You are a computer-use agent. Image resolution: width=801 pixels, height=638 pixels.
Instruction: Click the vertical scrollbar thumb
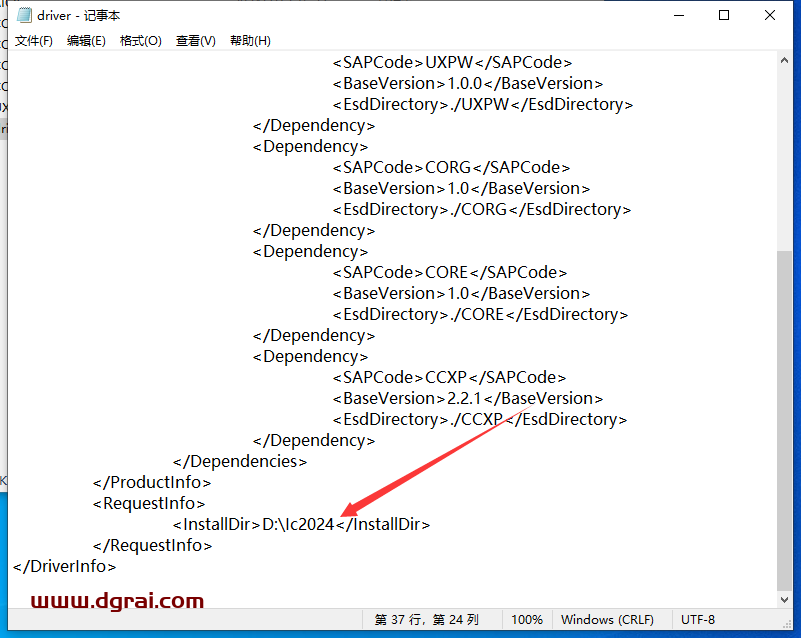pyautogui.click(x=784, y=420)
